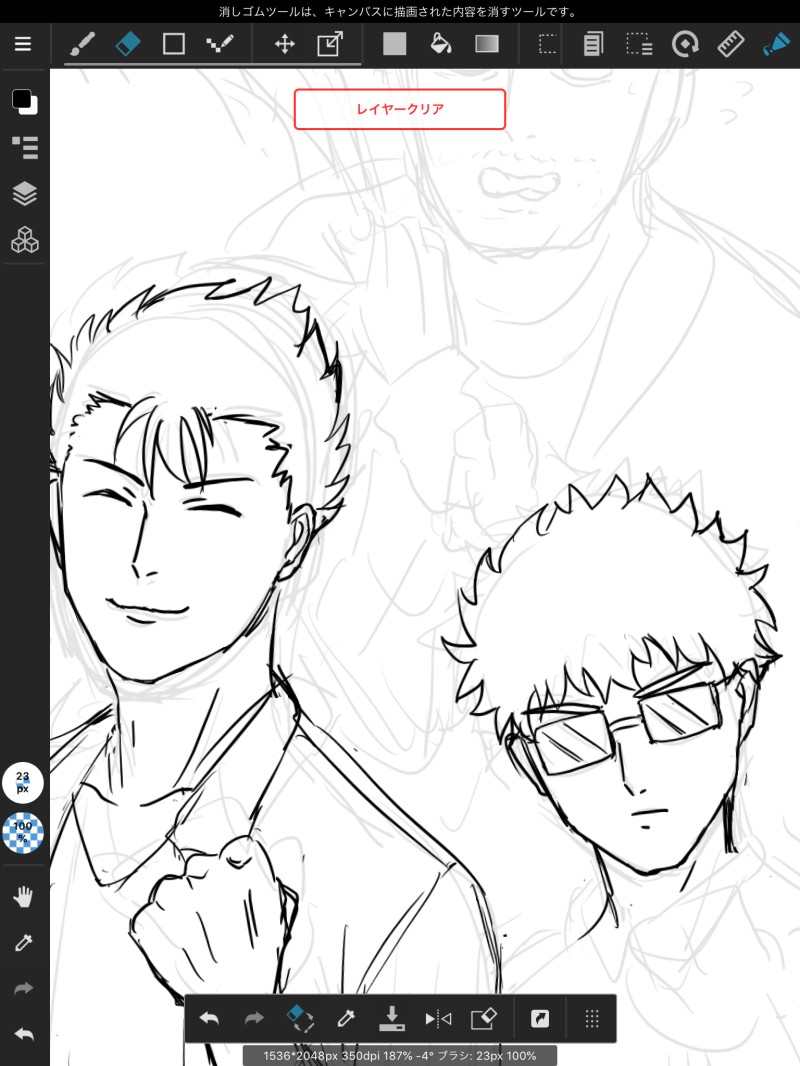This screenshot has width=800, height=1066.
Task: Click the blue pen help icon
Action: pos(776,44)
